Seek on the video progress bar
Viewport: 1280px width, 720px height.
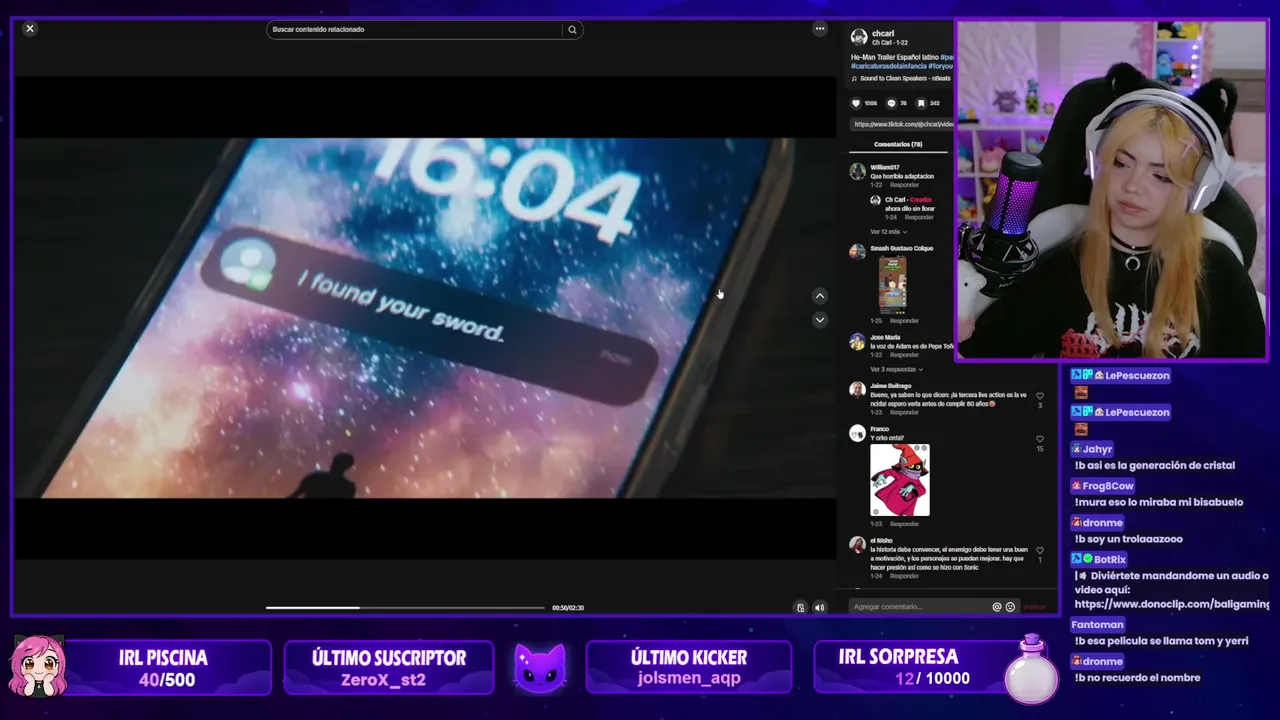(x=405, y=607)
